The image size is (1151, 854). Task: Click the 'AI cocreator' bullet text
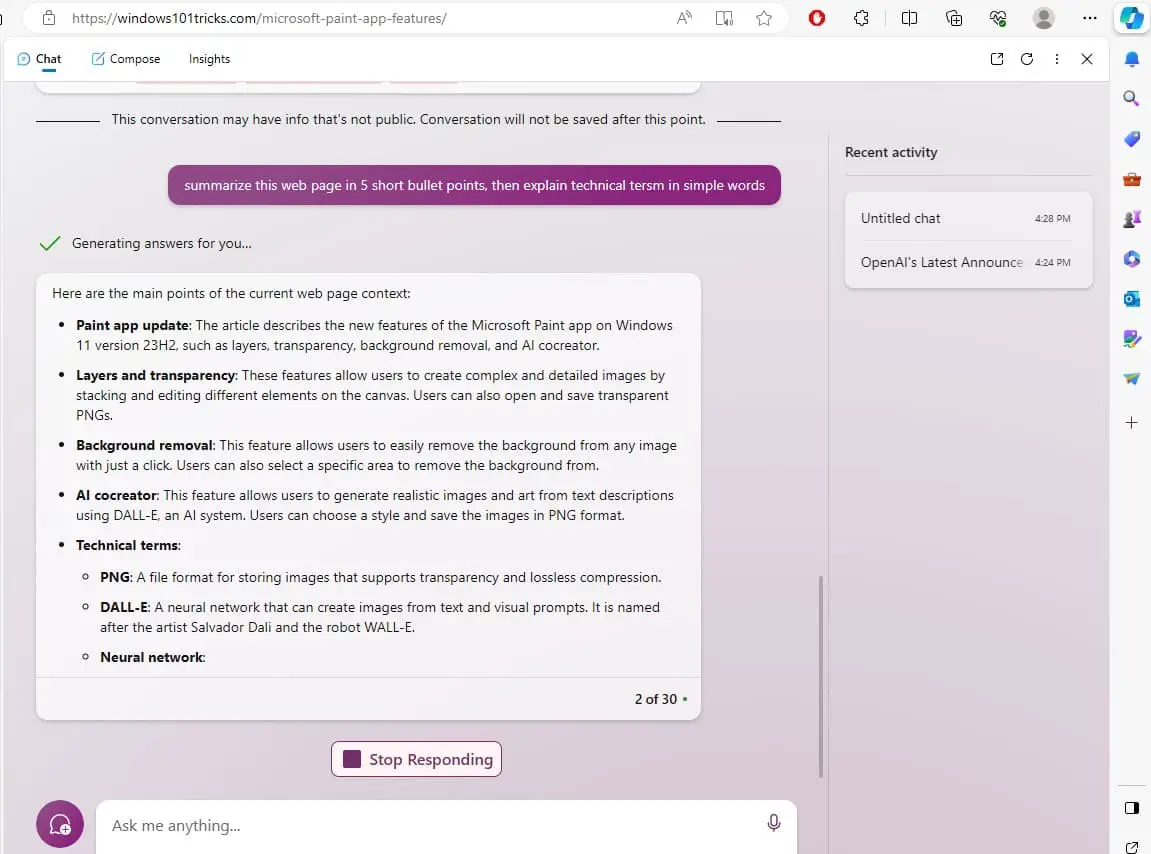click(x=117, y=495)
